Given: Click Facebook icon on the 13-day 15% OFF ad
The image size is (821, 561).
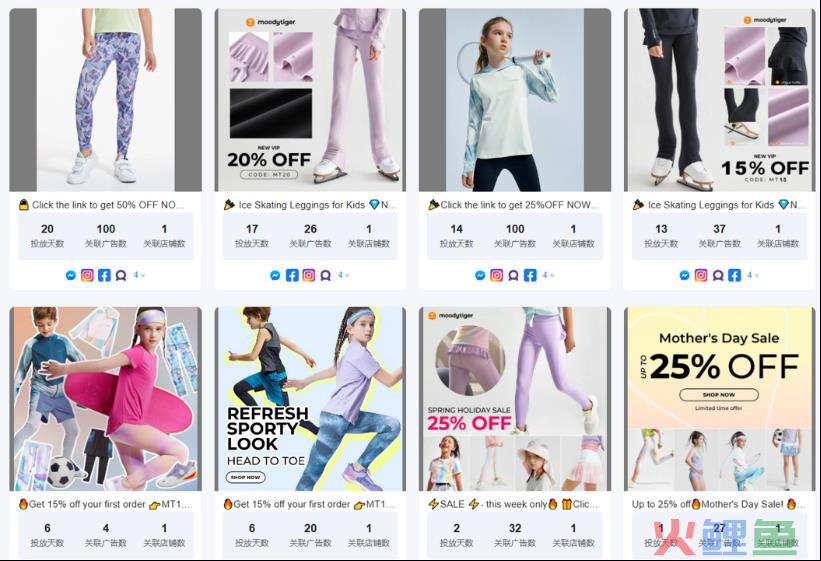Looking at the screenshot, I should click(x=735, y=275).
